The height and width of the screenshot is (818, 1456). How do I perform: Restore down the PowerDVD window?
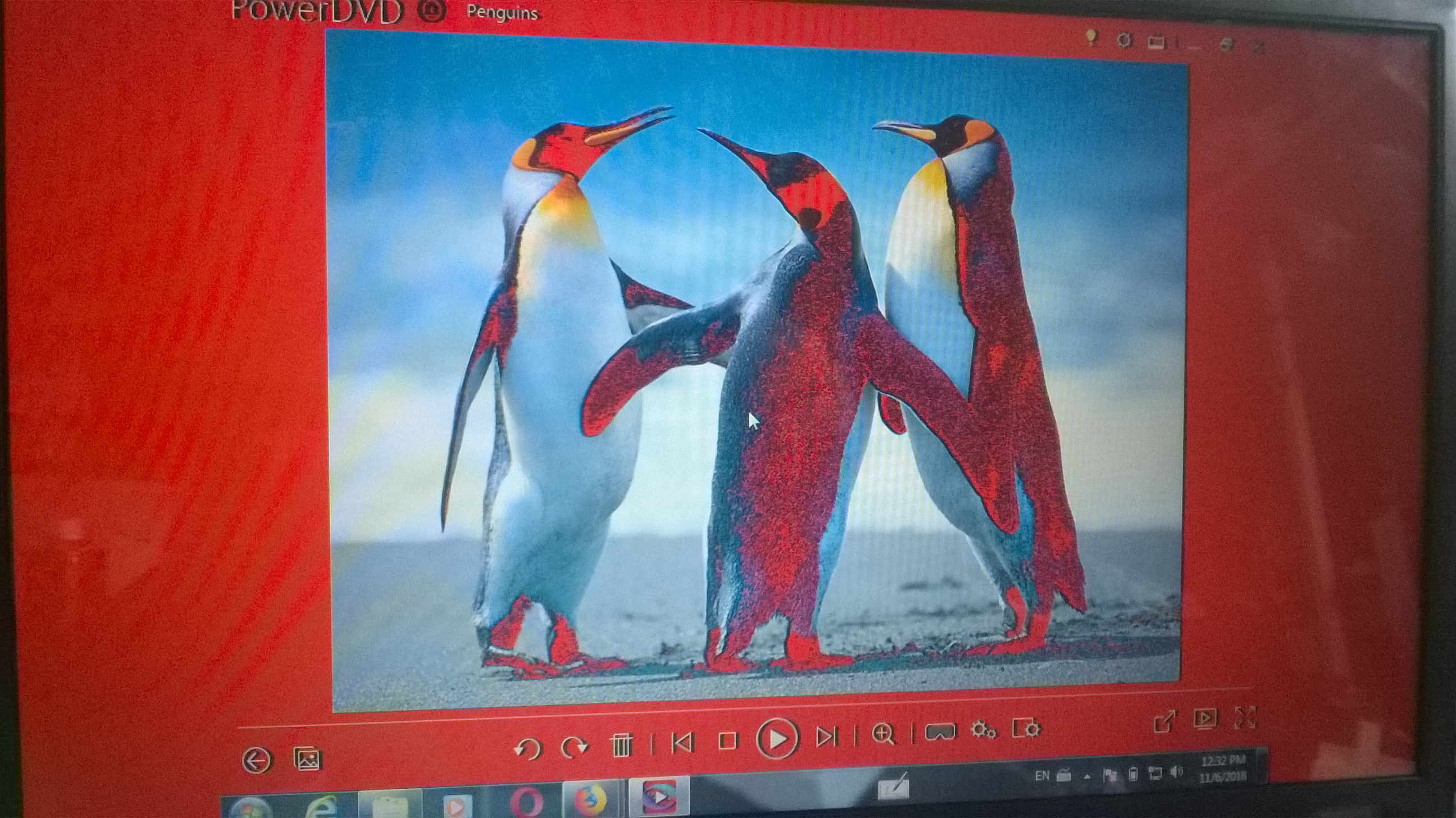[1225, 44]
